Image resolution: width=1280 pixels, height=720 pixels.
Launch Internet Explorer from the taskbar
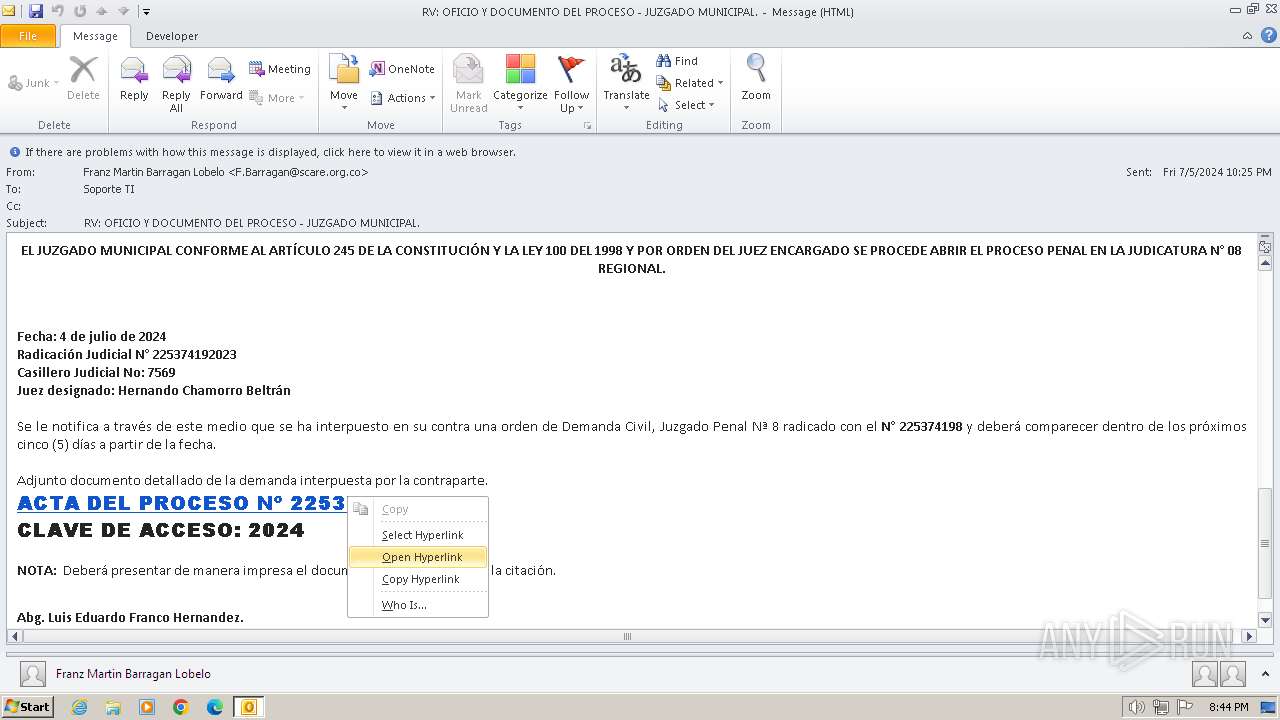tap(79, 707)
